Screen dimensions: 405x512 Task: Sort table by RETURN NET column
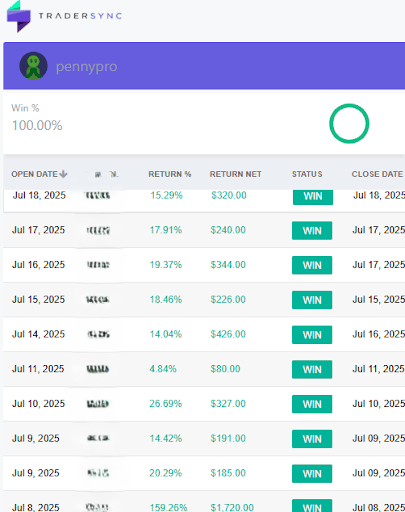235,174
